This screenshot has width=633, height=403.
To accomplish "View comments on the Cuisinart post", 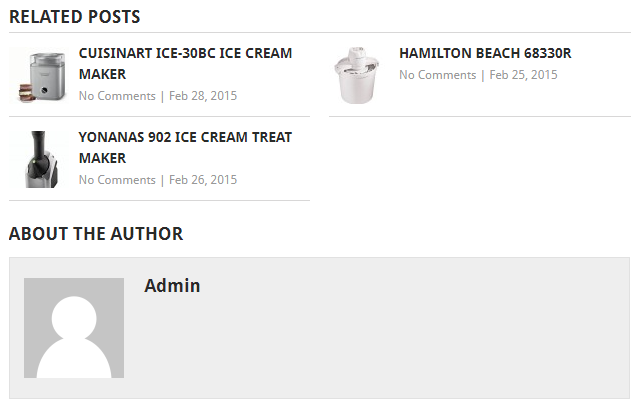I will coord(117,96).
